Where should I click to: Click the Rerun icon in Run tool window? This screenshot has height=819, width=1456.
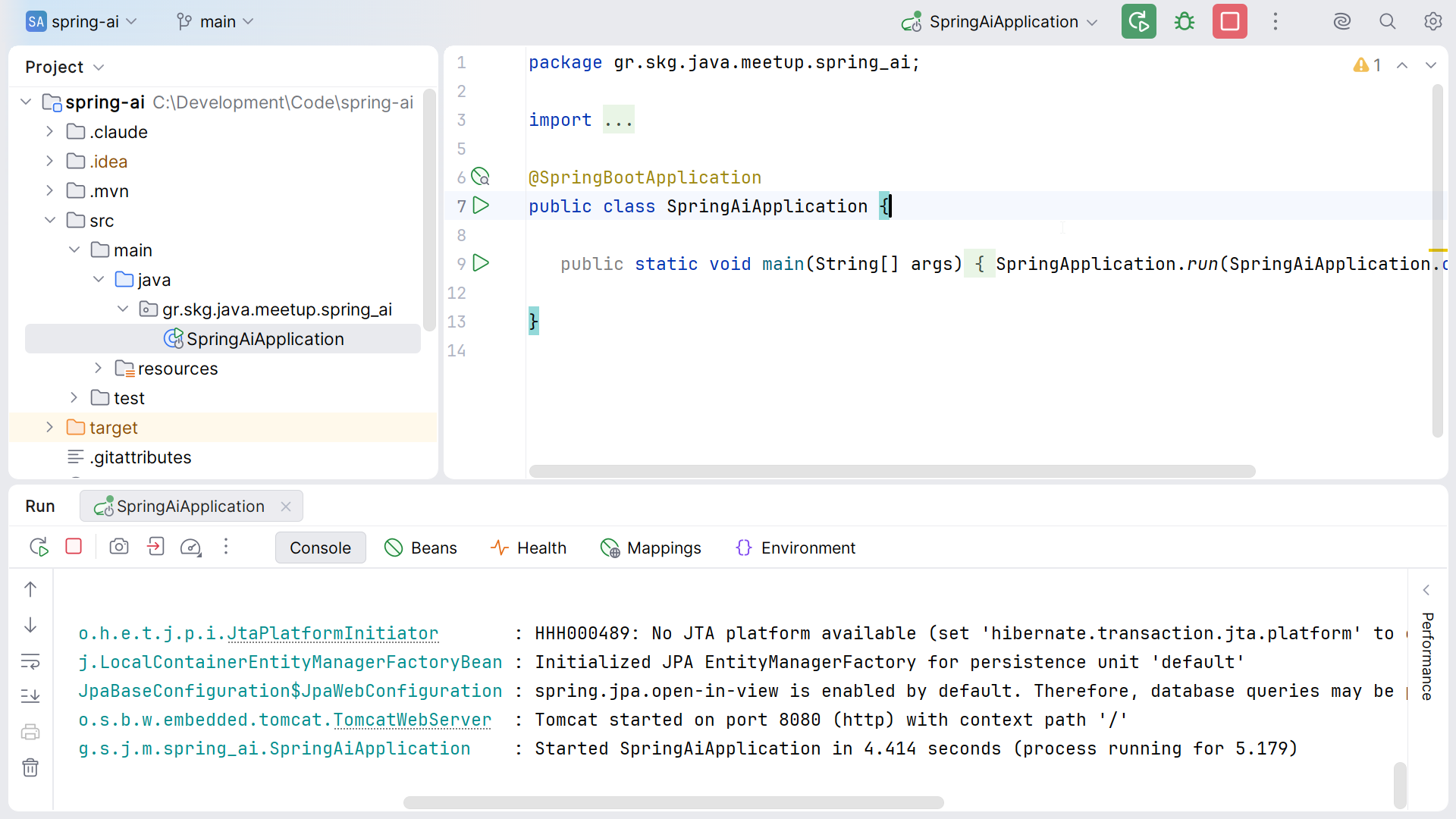click(39, 547)
